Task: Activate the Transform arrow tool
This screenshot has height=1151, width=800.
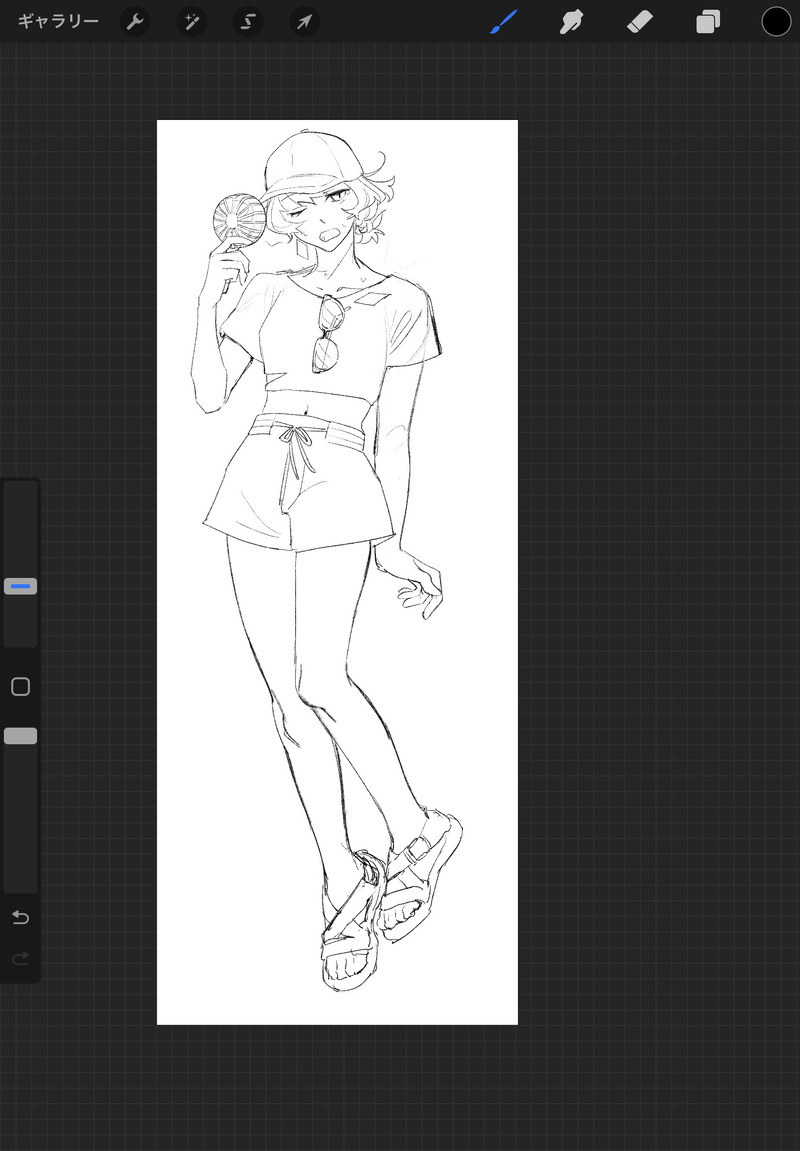Action: (305, 22)
